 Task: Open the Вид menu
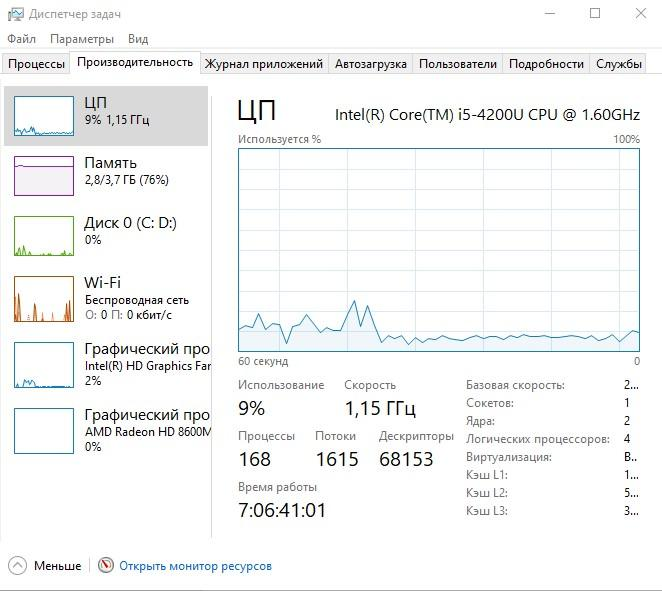tap(138, 39)
